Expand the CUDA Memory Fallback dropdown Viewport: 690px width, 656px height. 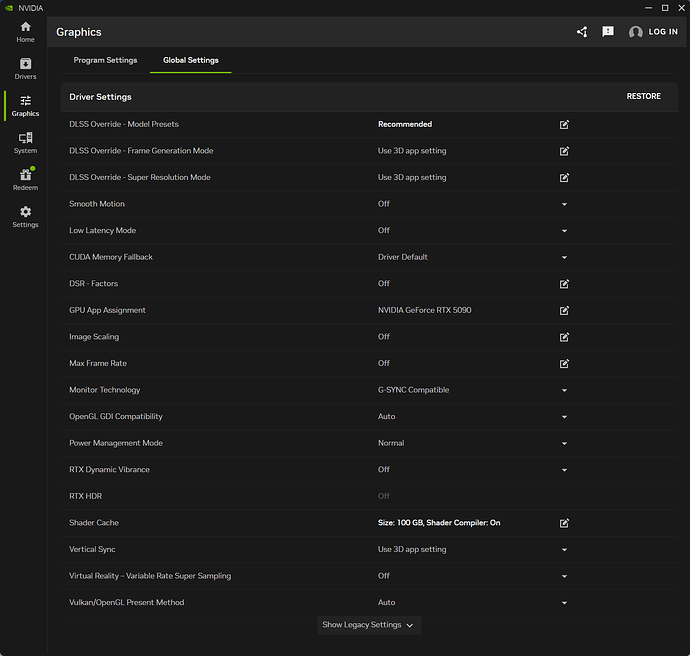point(564,257)
